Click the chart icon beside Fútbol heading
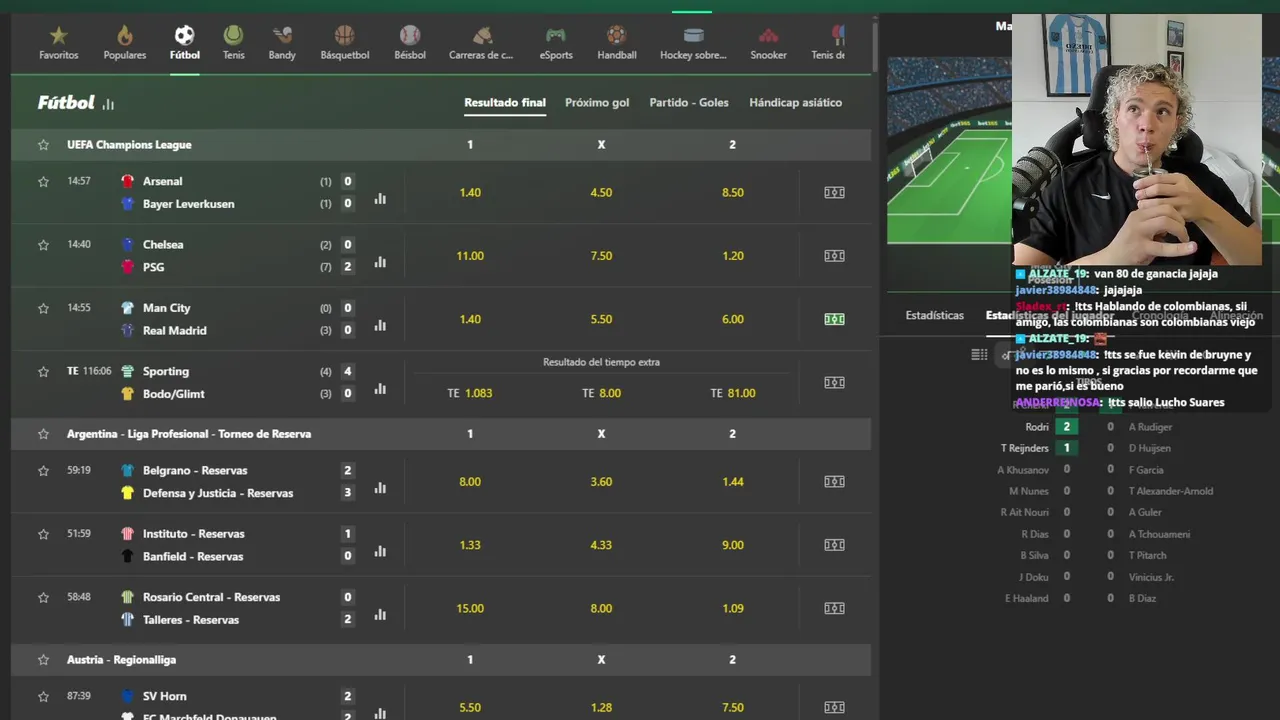1280x720 pixels. click(x=108, y=104)
